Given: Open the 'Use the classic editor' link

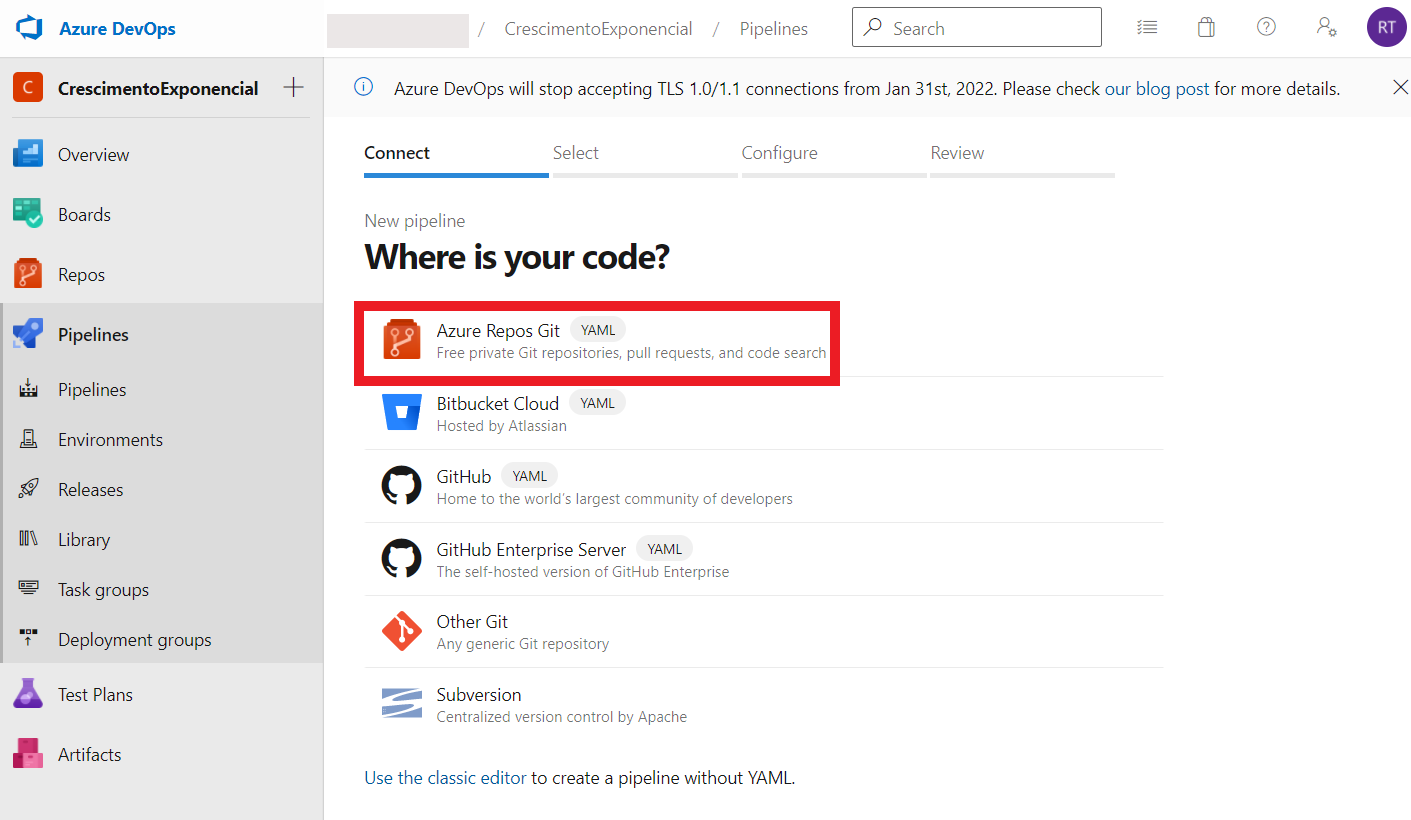Looking at the screenshot, I should (445, 778).
